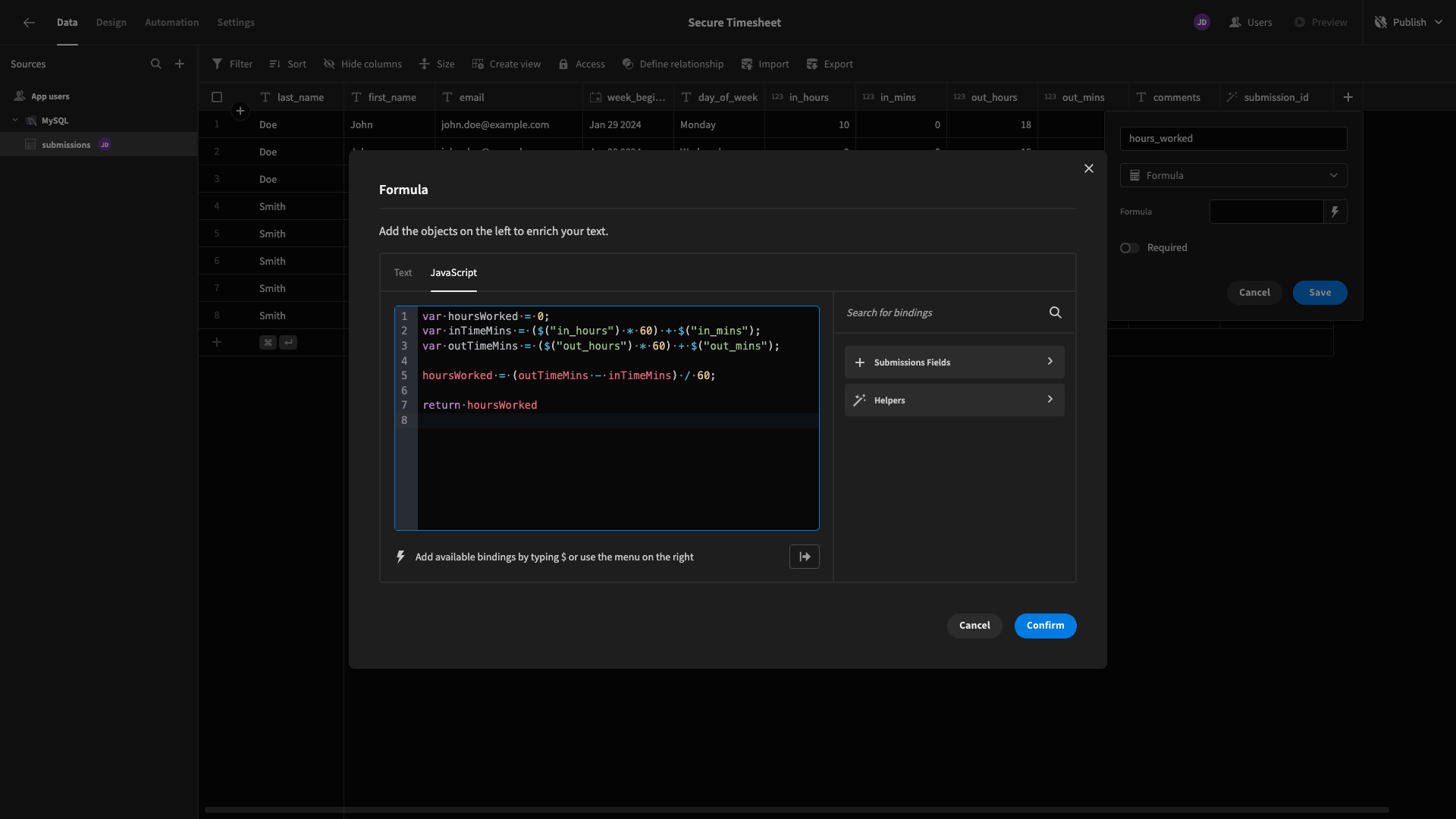This screenshot has height=819, width=1456.
Task: Collapse the bindings side panel arrow icon
Action: click(x=805, y=557)
